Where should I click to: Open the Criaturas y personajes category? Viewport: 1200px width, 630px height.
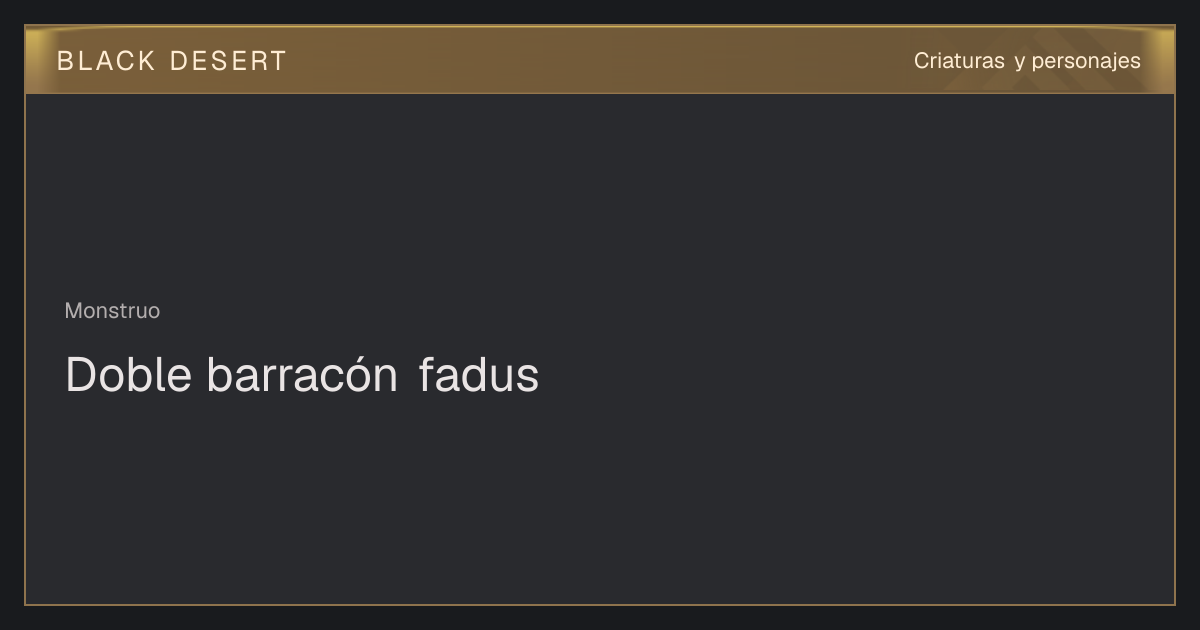click(x=1027, y=61)
